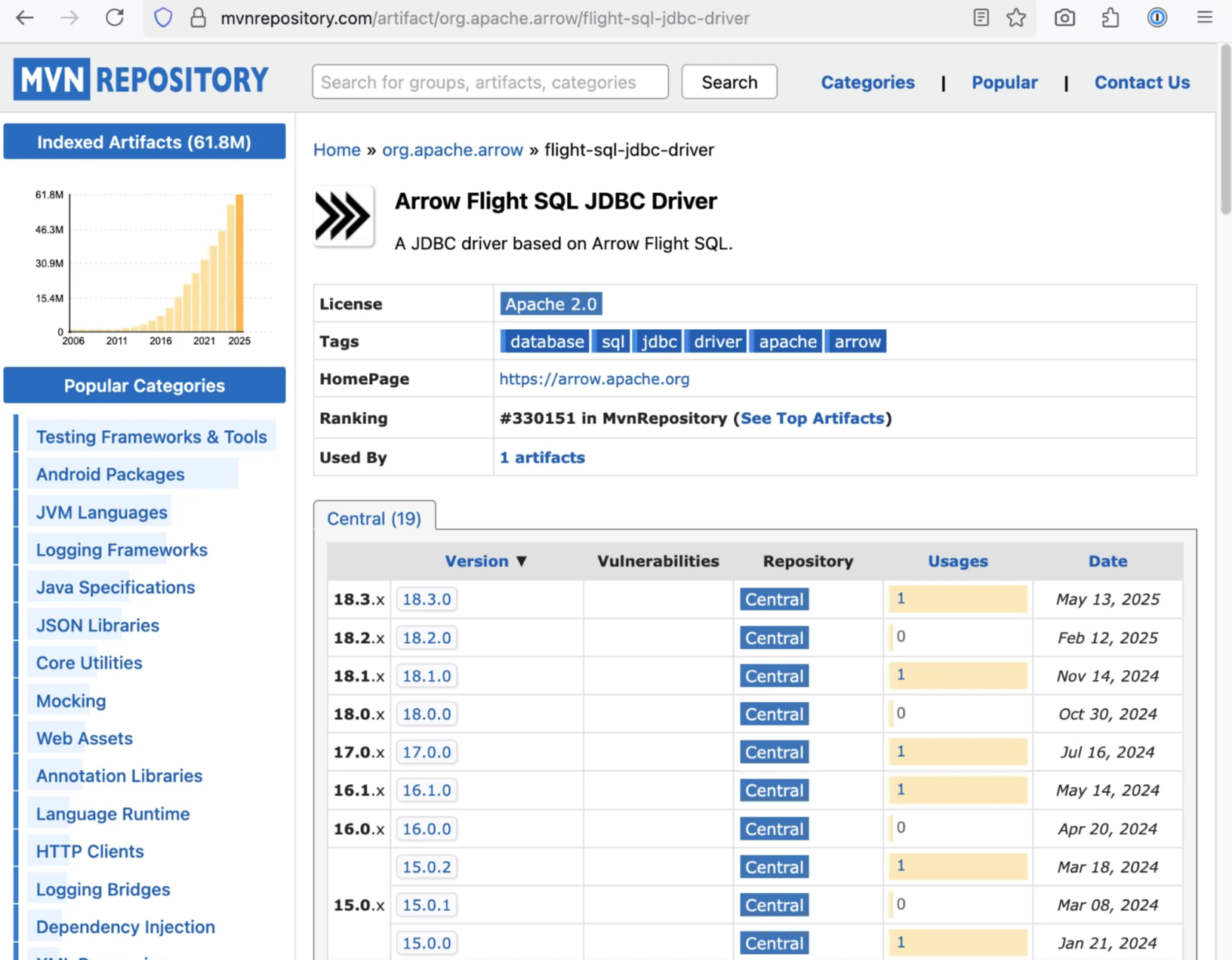This screenshot has width=1232, height=960.
Task: Click the search artifacts input field
Action: (490, 82)
